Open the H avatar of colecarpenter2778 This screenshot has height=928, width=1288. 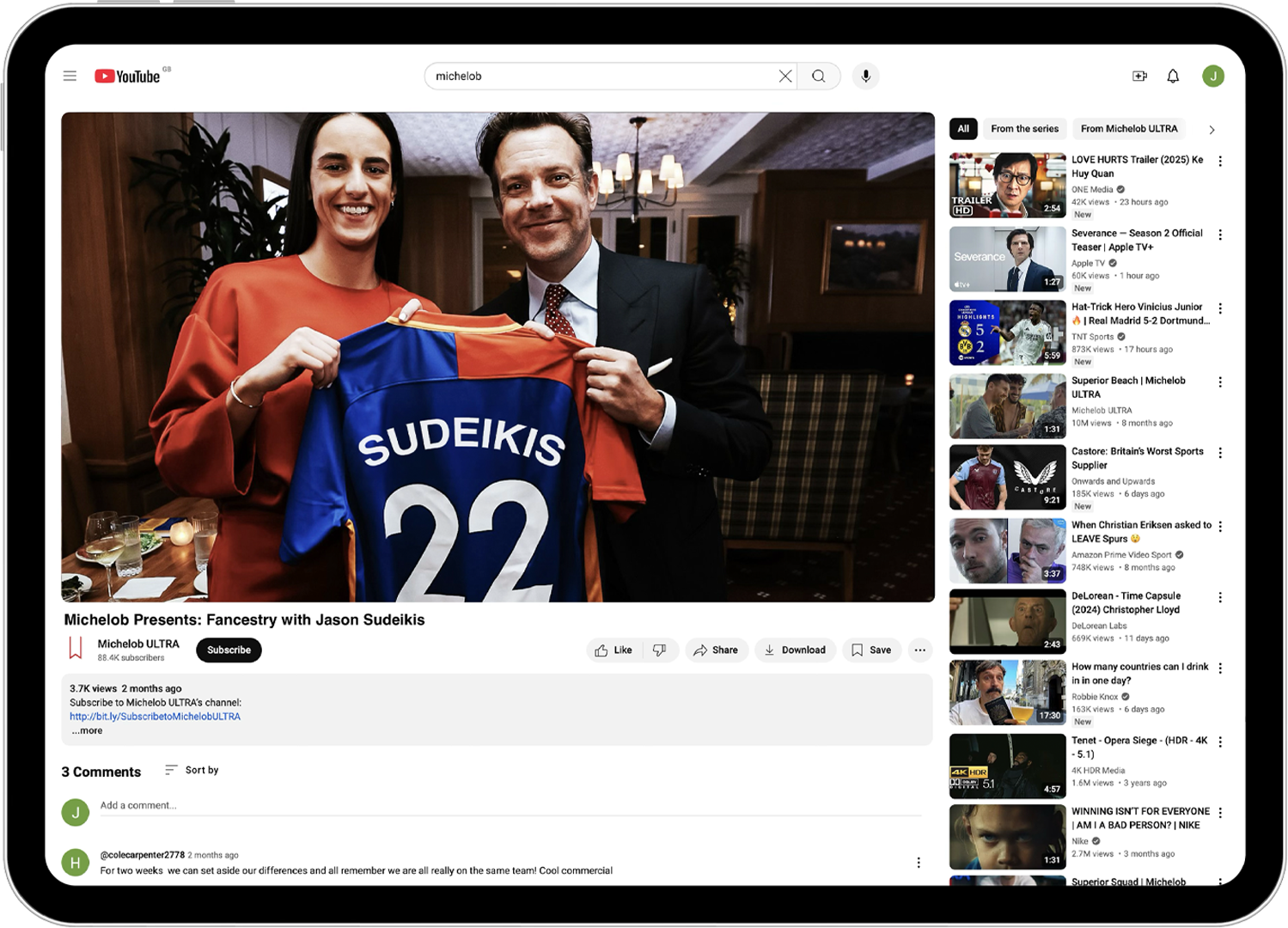(76, 862)
